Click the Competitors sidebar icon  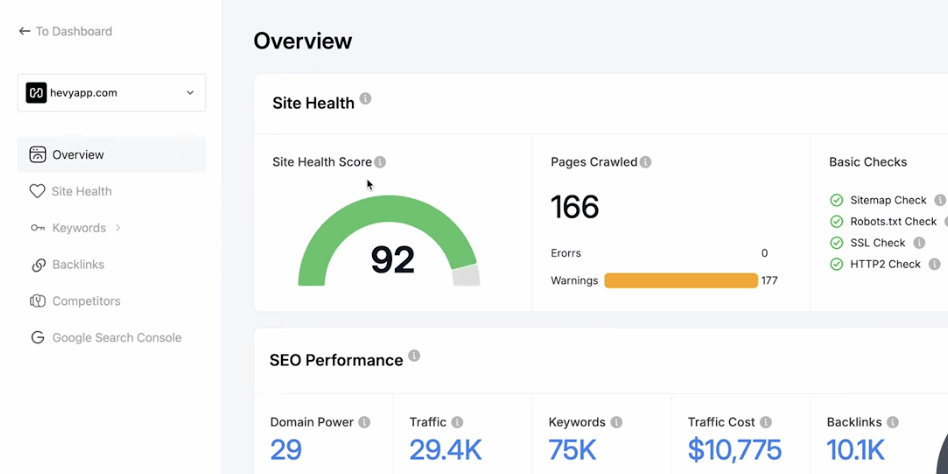(x=37, y=301)
